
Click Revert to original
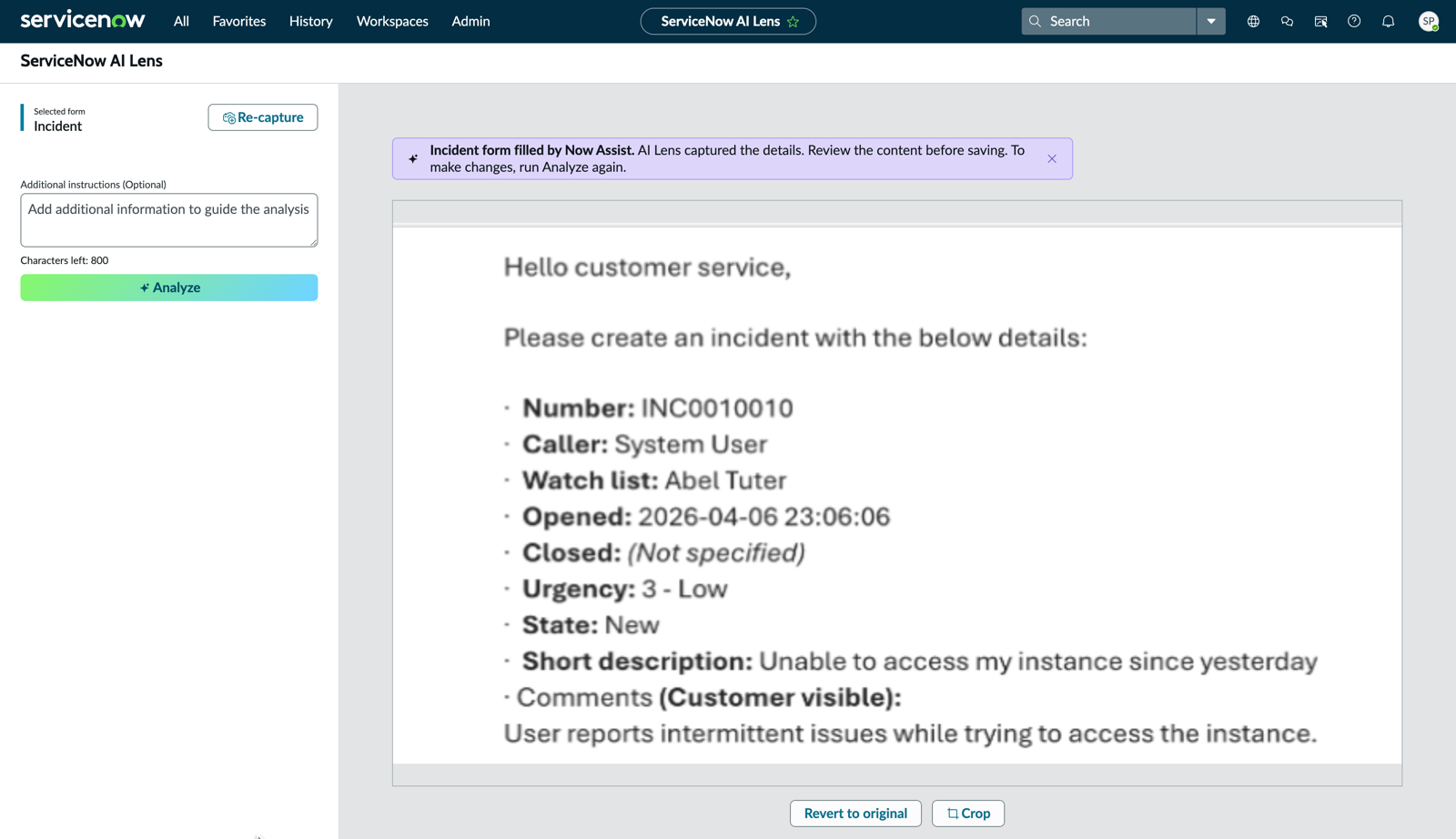coord(855,814)
